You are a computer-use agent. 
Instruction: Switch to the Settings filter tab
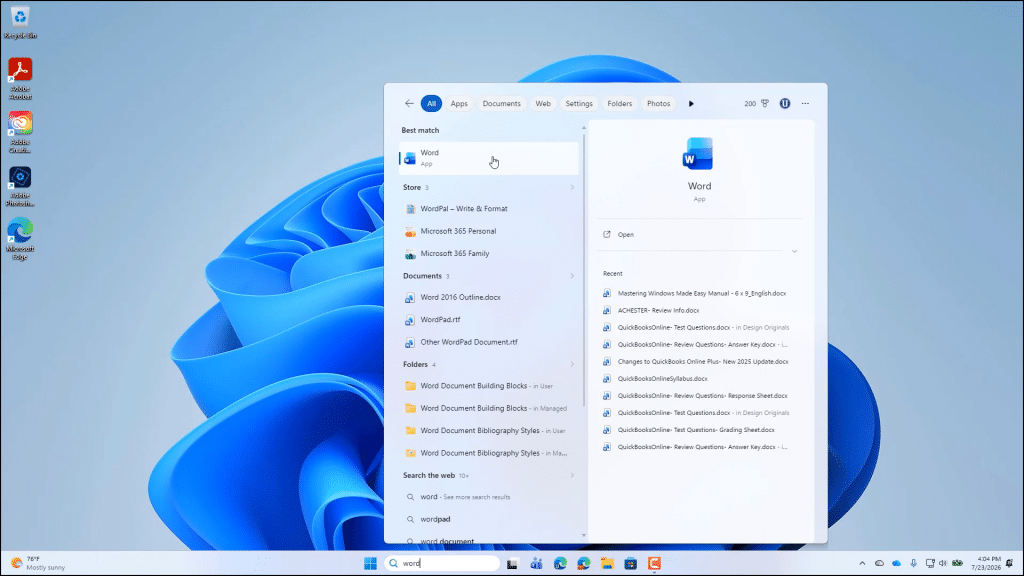579,103
